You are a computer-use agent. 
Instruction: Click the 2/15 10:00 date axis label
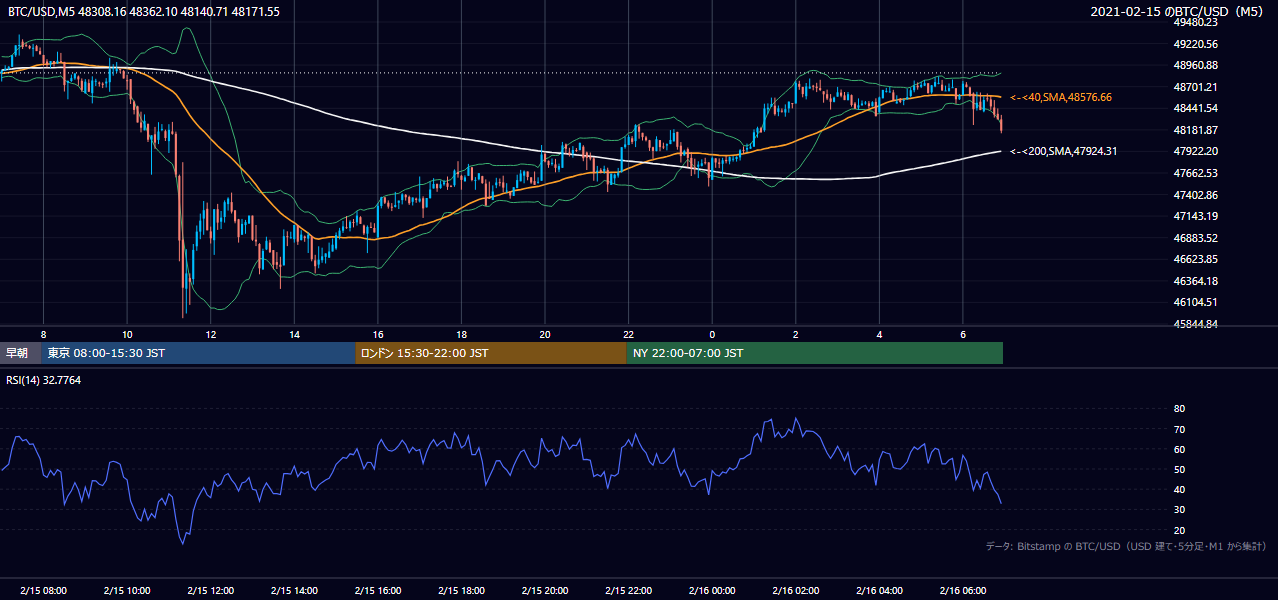pyautogui.click(x=127, y=591)
